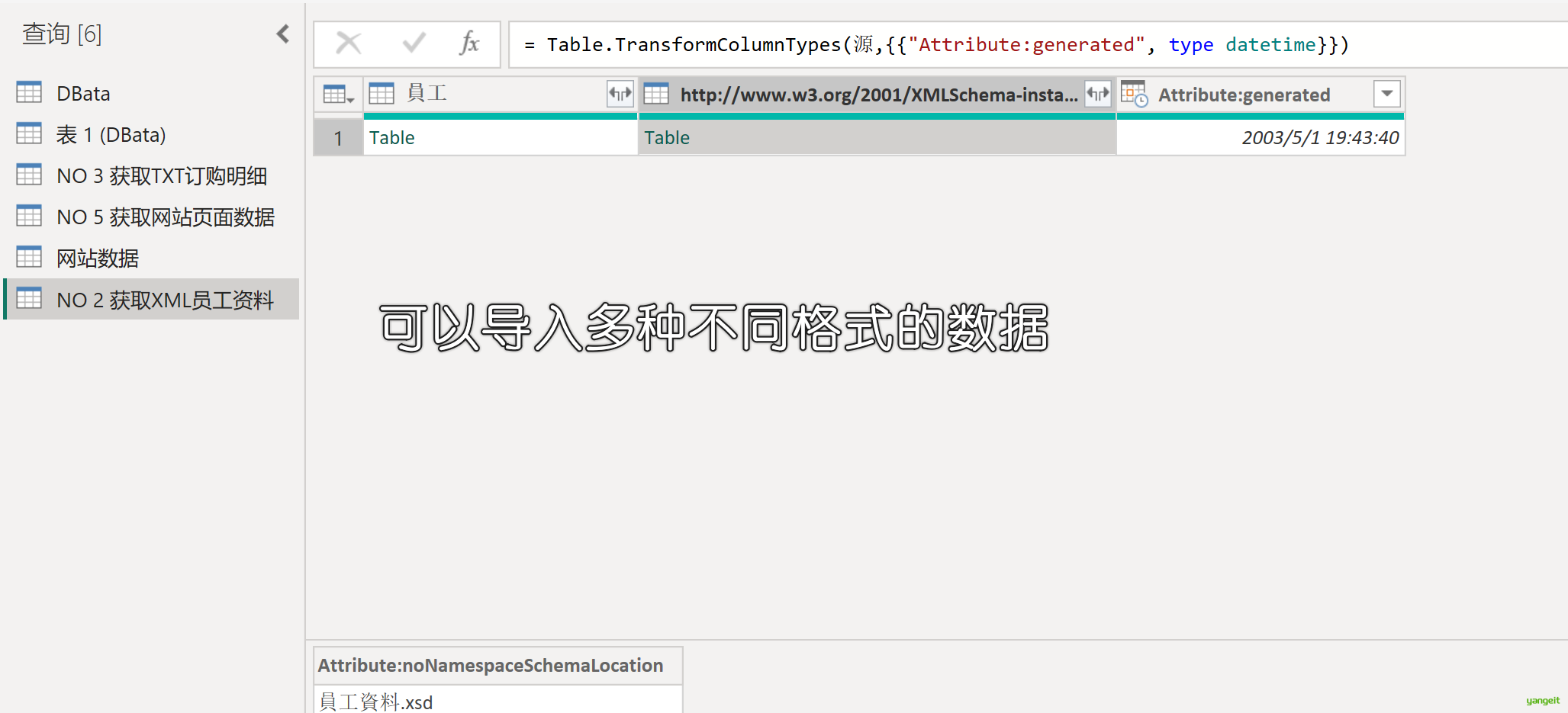The width and height of the screenshot is (1568, 713).
Task: Select NO 2 获取XML员工资料 query
Action: coord(164,300)
